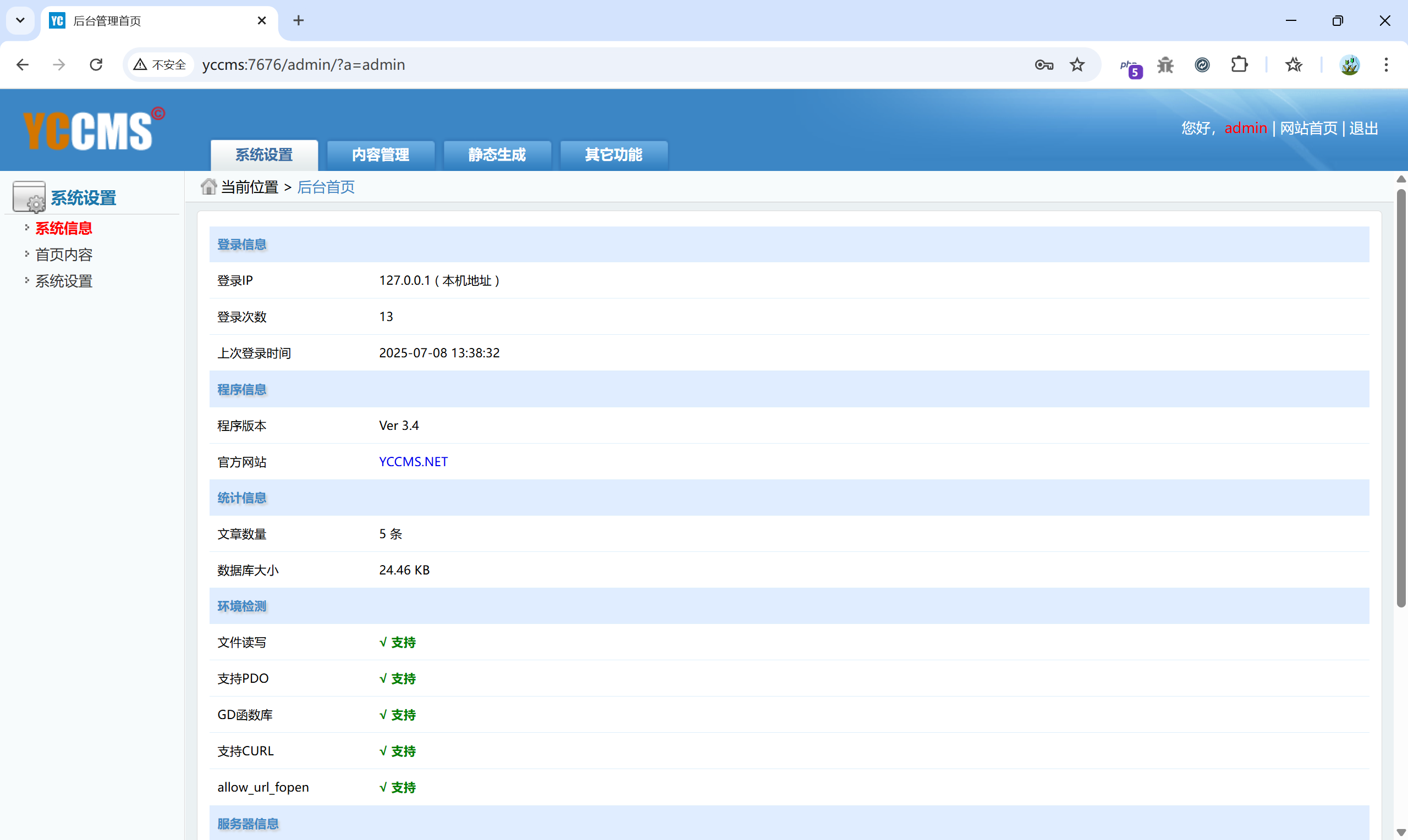Screen dimensions: 1408x840
Task: Open the browser profile avatar
Action: point(1350,65)
